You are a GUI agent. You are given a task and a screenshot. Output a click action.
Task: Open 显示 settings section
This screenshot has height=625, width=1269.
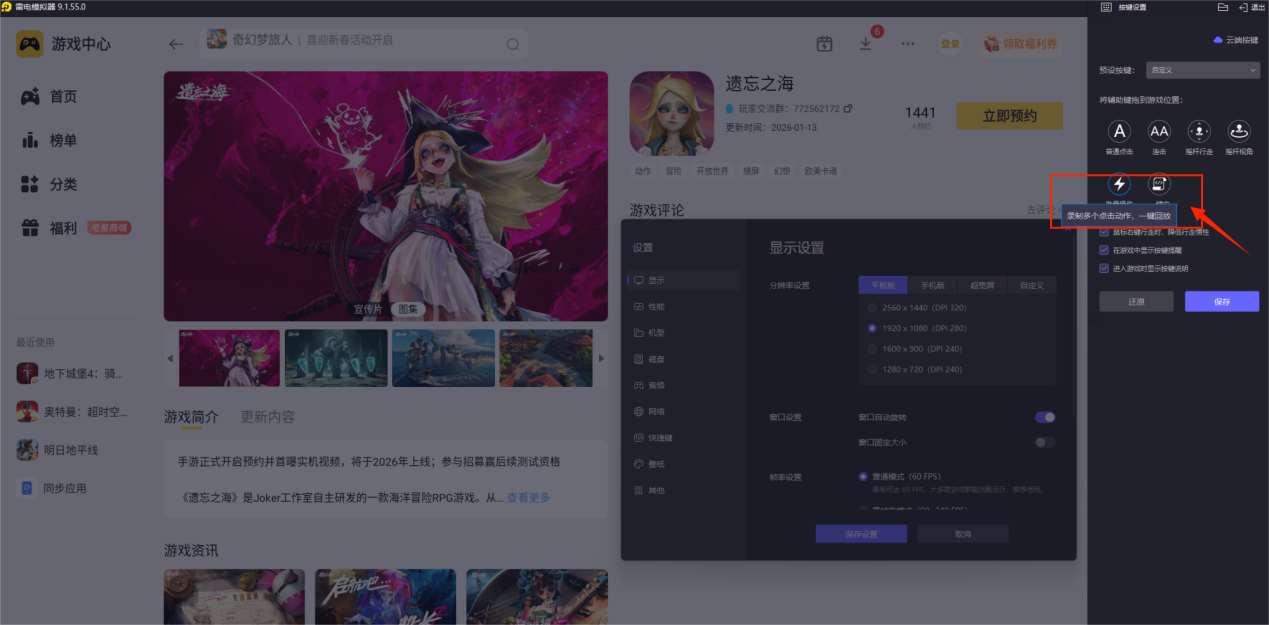(684, 281)
